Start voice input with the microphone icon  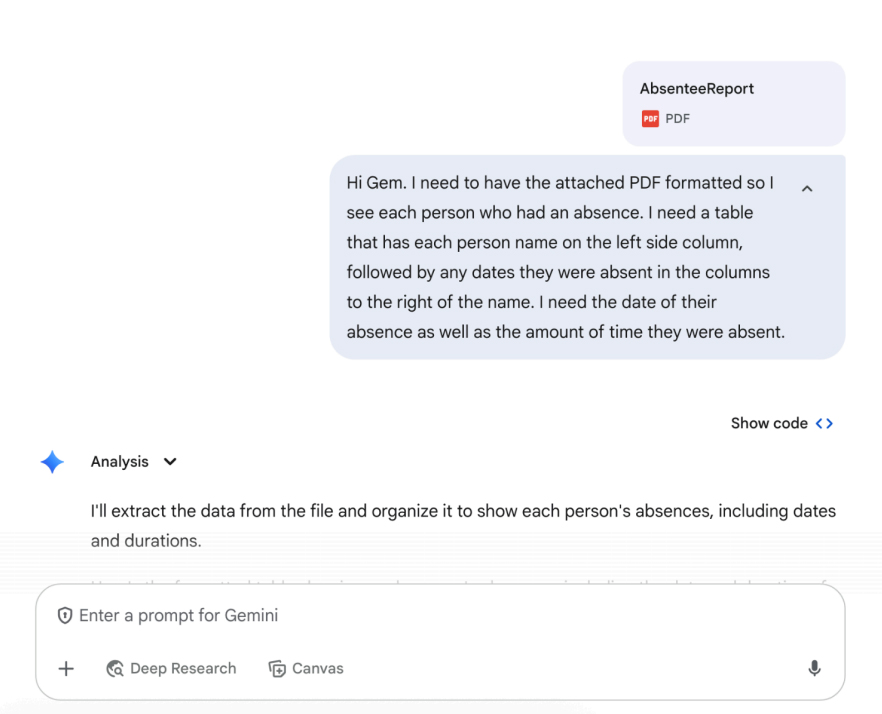click(814, 668)
